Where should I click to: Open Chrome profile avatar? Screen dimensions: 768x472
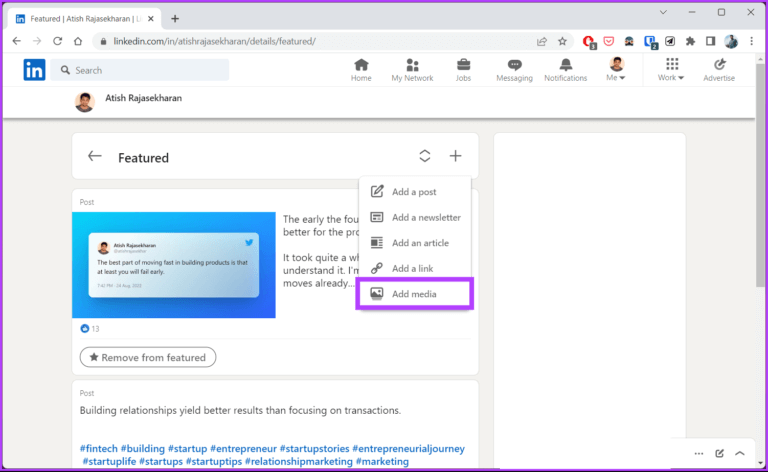tap(731, 41)
